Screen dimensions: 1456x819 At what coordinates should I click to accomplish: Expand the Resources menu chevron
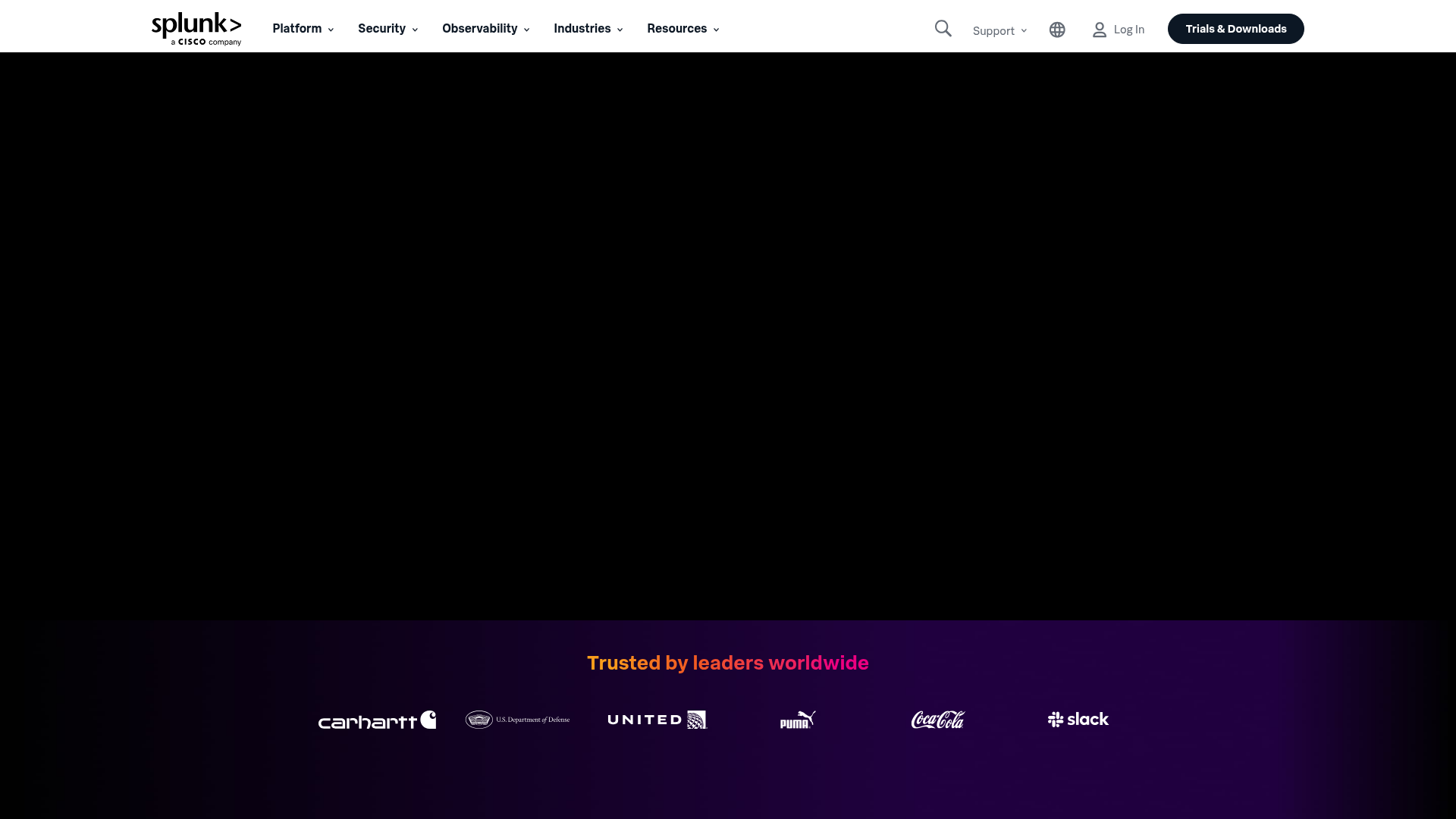716,30
